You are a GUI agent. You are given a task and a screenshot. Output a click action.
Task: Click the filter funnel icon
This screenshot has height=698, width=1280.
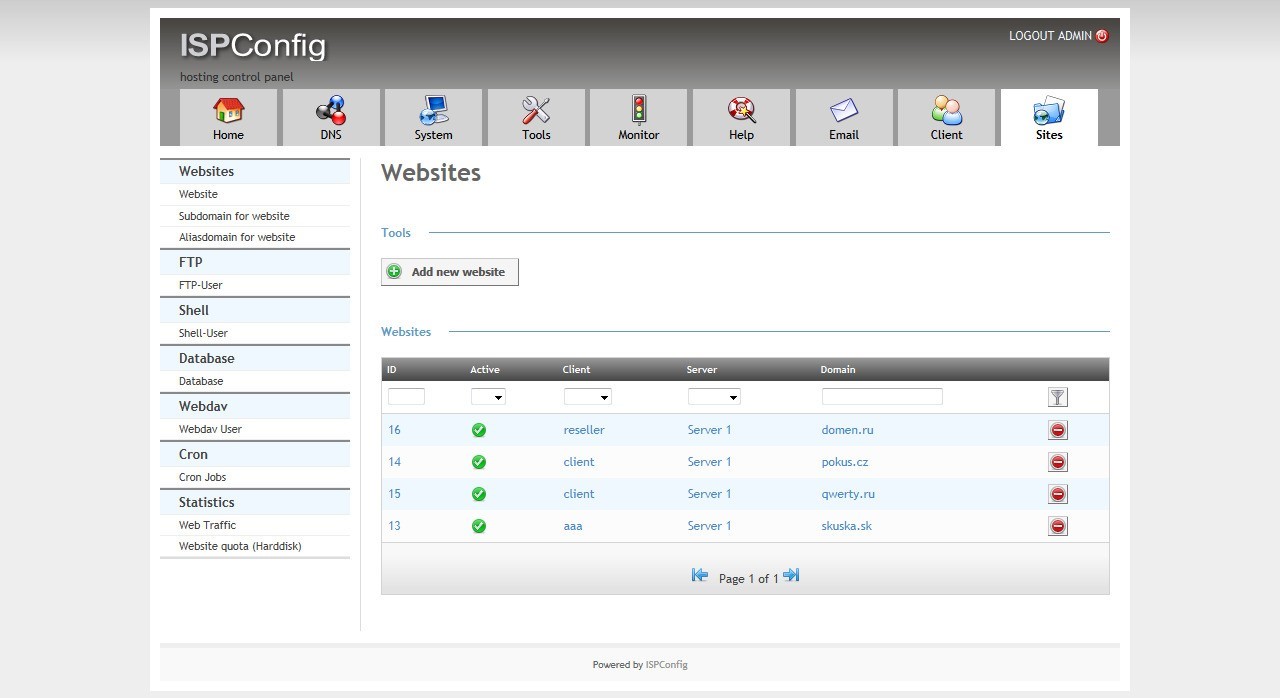click(1058, 397)
